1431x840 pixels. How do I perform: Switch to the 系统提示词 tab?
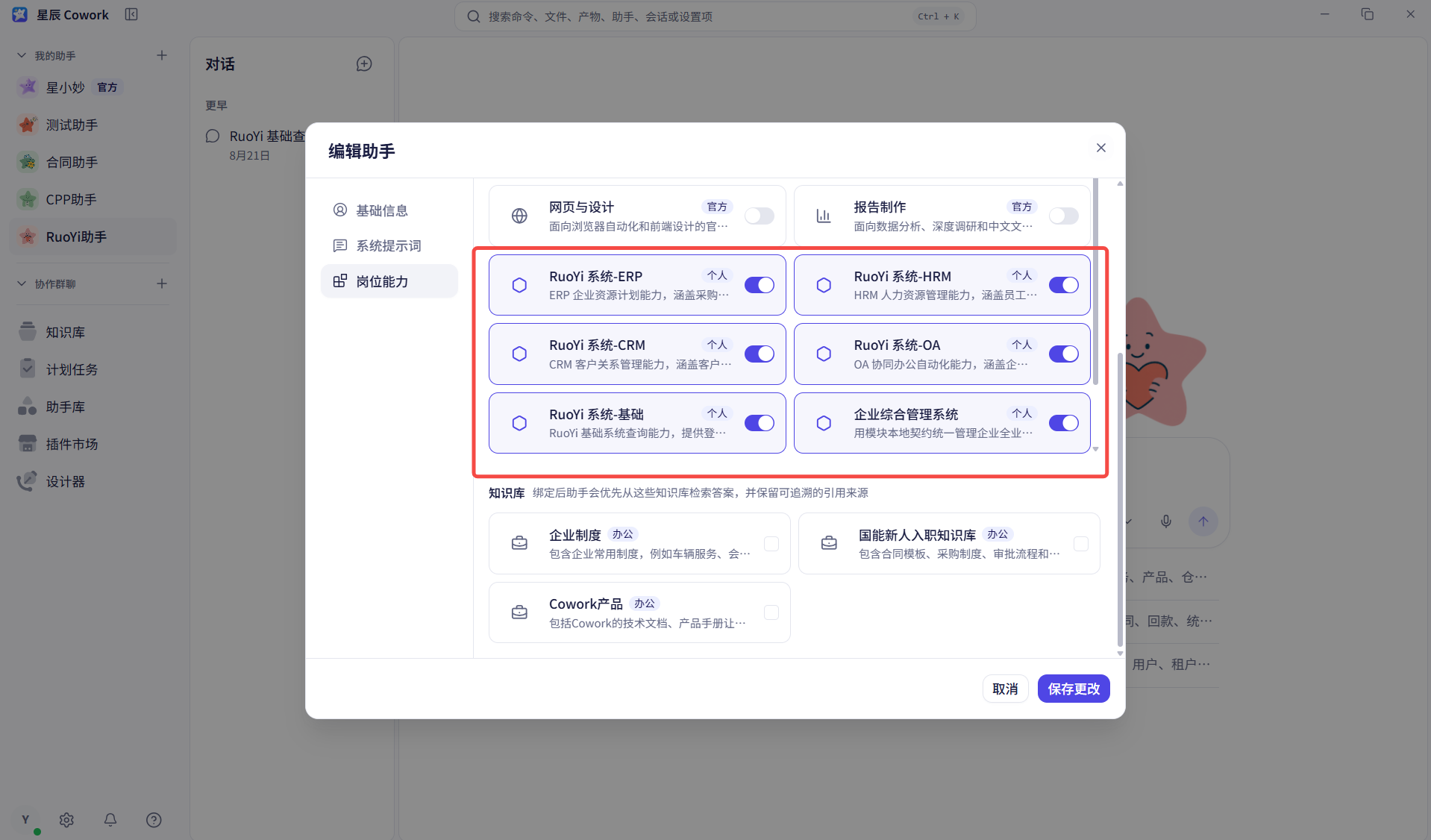(389, 245)
